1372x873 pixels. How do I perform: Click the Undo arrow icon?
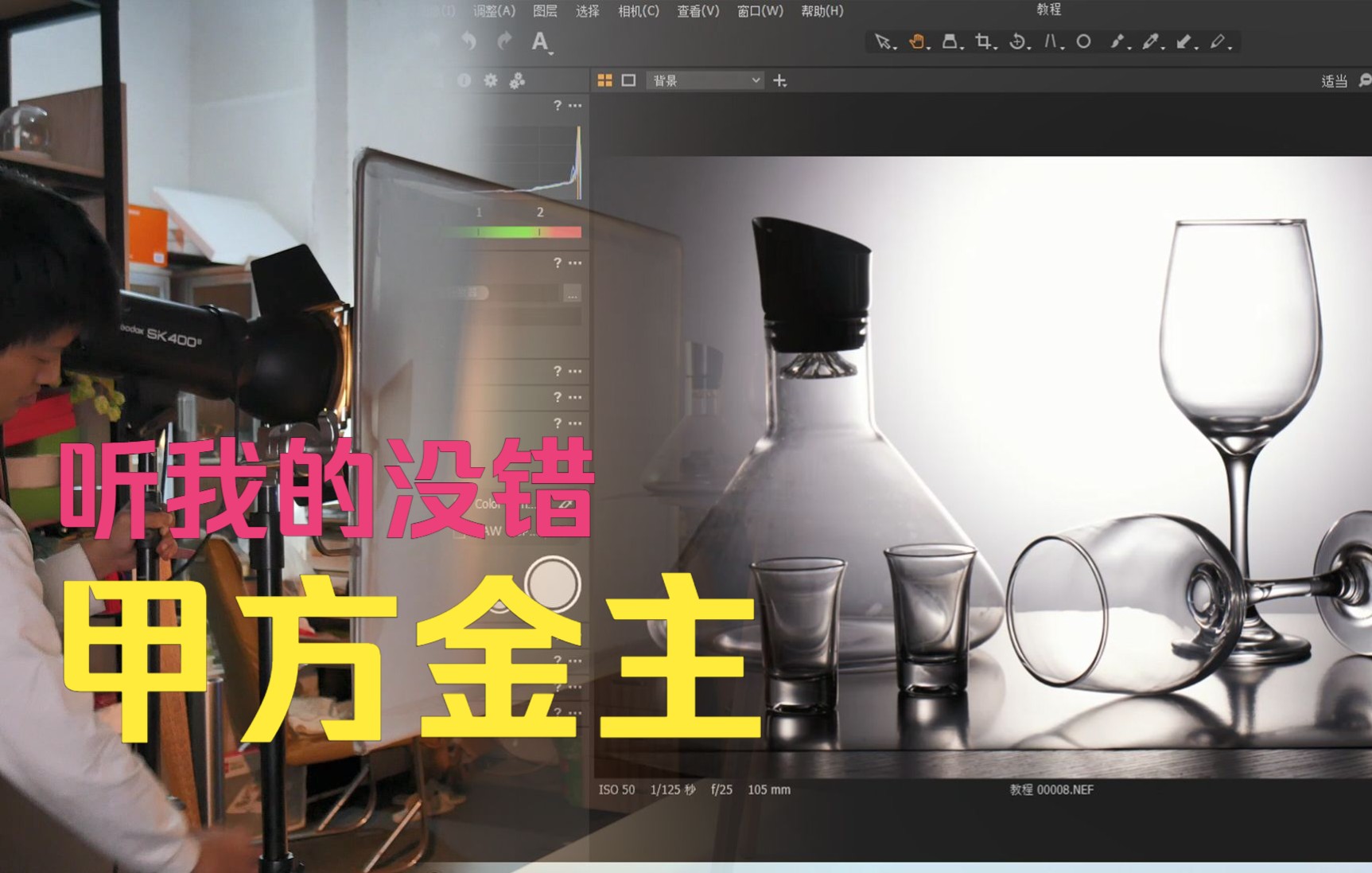click(x=469, y=41)
